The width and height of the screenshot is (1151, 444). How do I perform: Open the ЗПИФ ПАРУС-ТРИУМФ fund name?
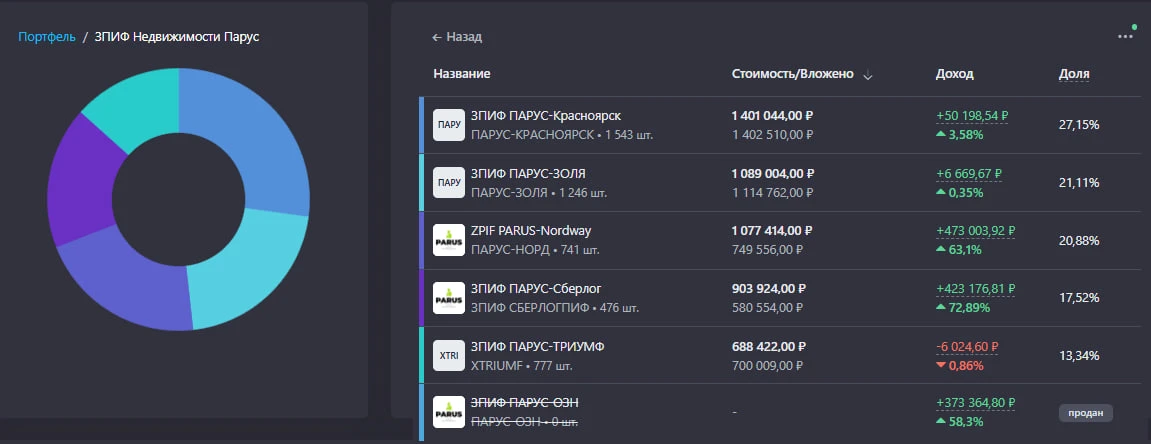(537, 346)
